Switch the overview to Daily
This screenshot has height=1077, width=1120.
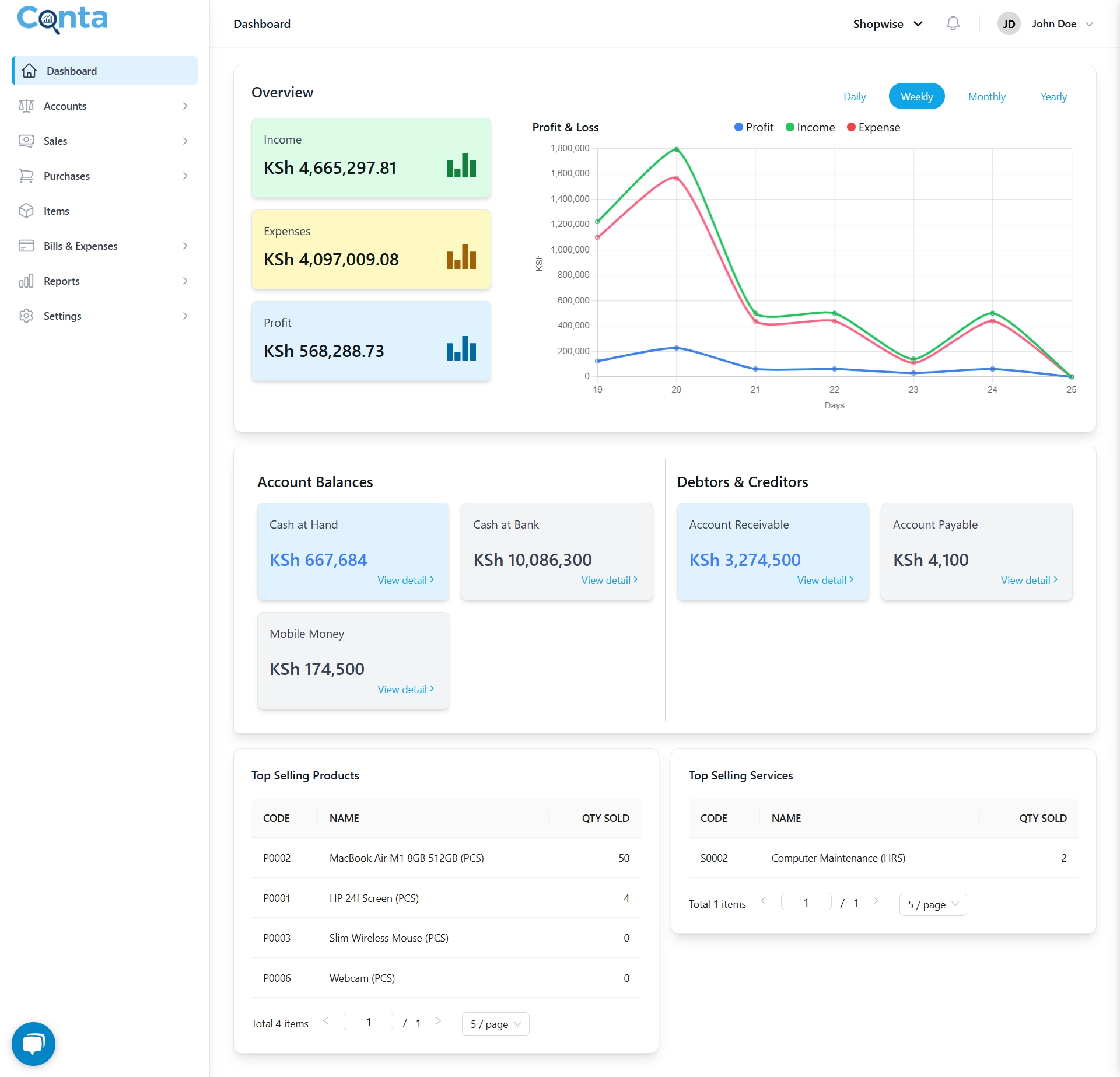tap(855, 96)
